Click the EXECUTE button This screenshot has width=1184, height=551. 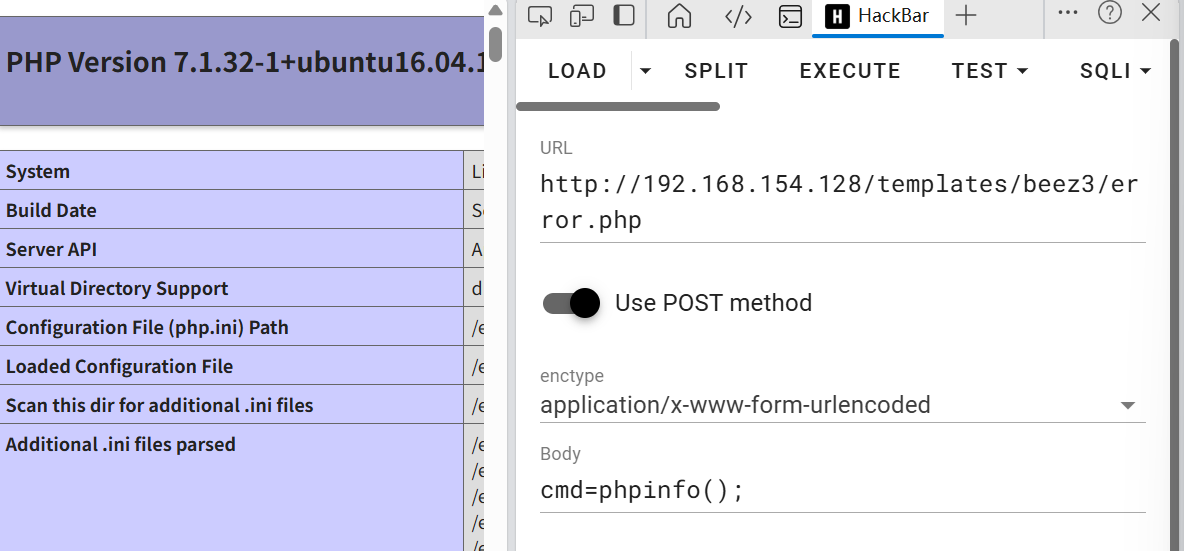point(849,71)
